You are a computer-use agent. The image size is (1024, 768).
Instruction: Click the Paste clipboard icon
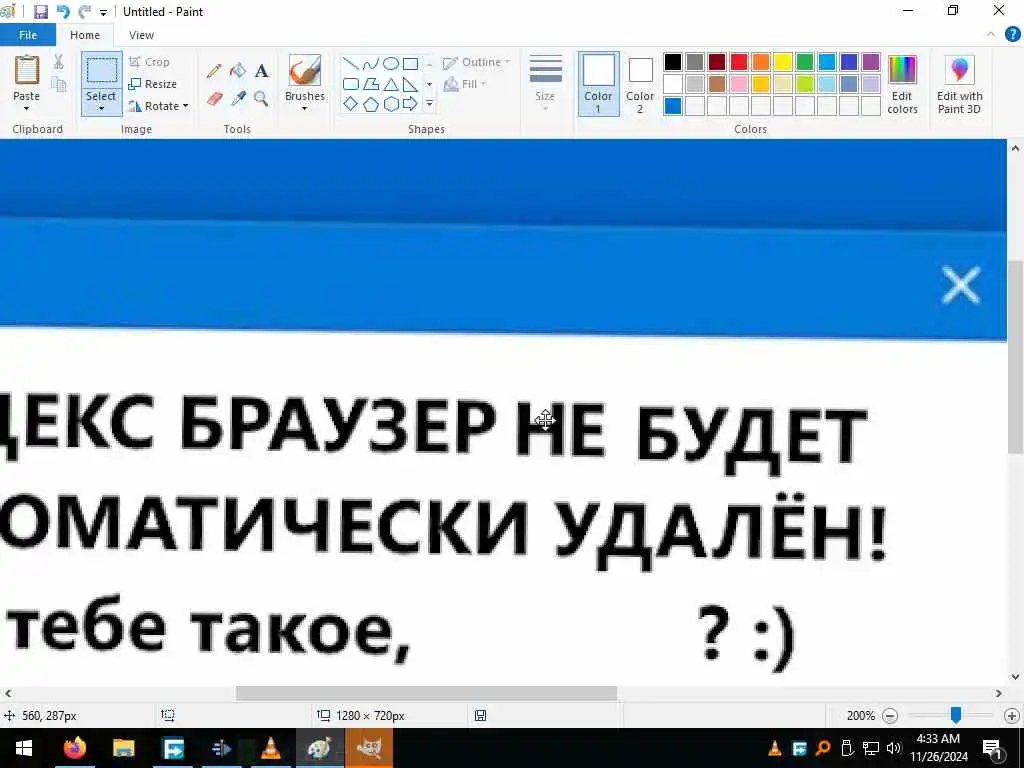pyautogui.click(x=27, y=70)
